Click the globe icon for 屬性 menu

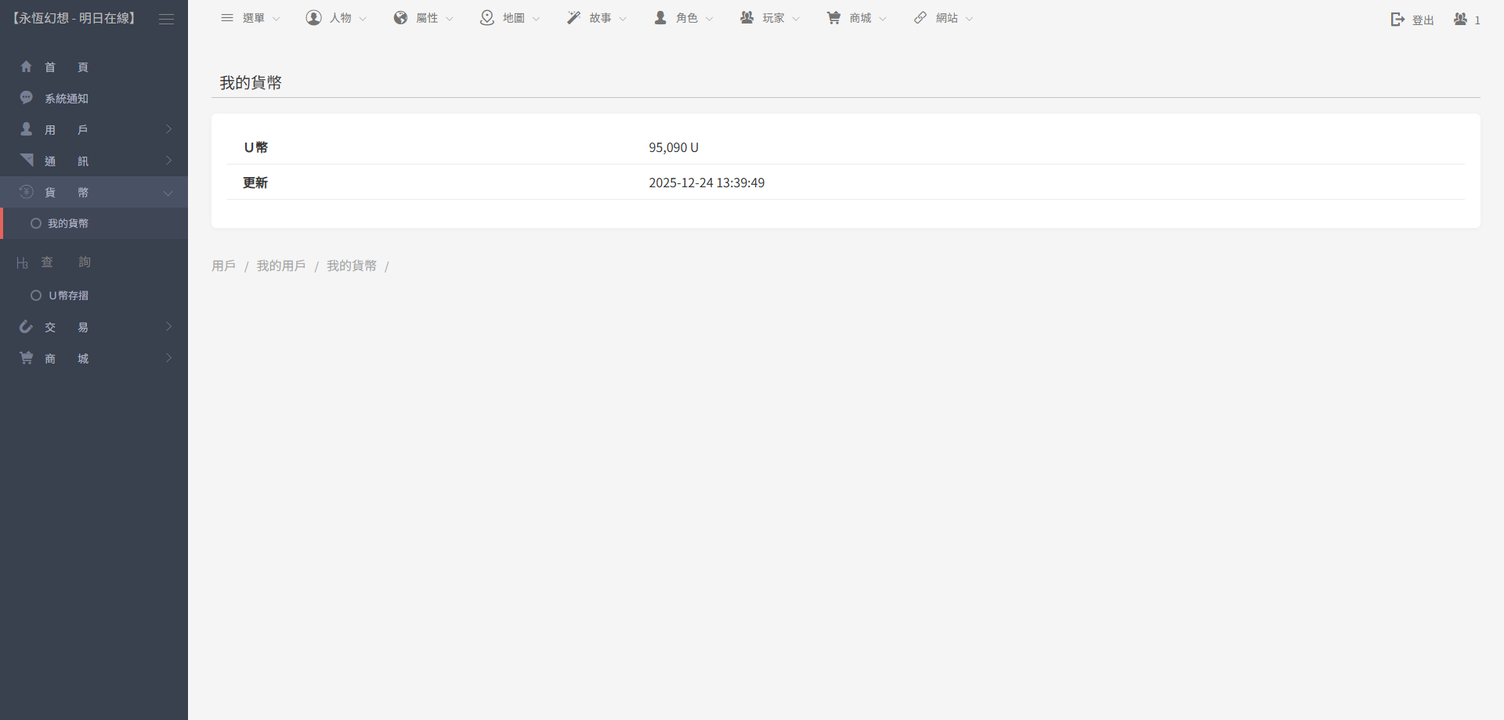click(x=401, y=18)
